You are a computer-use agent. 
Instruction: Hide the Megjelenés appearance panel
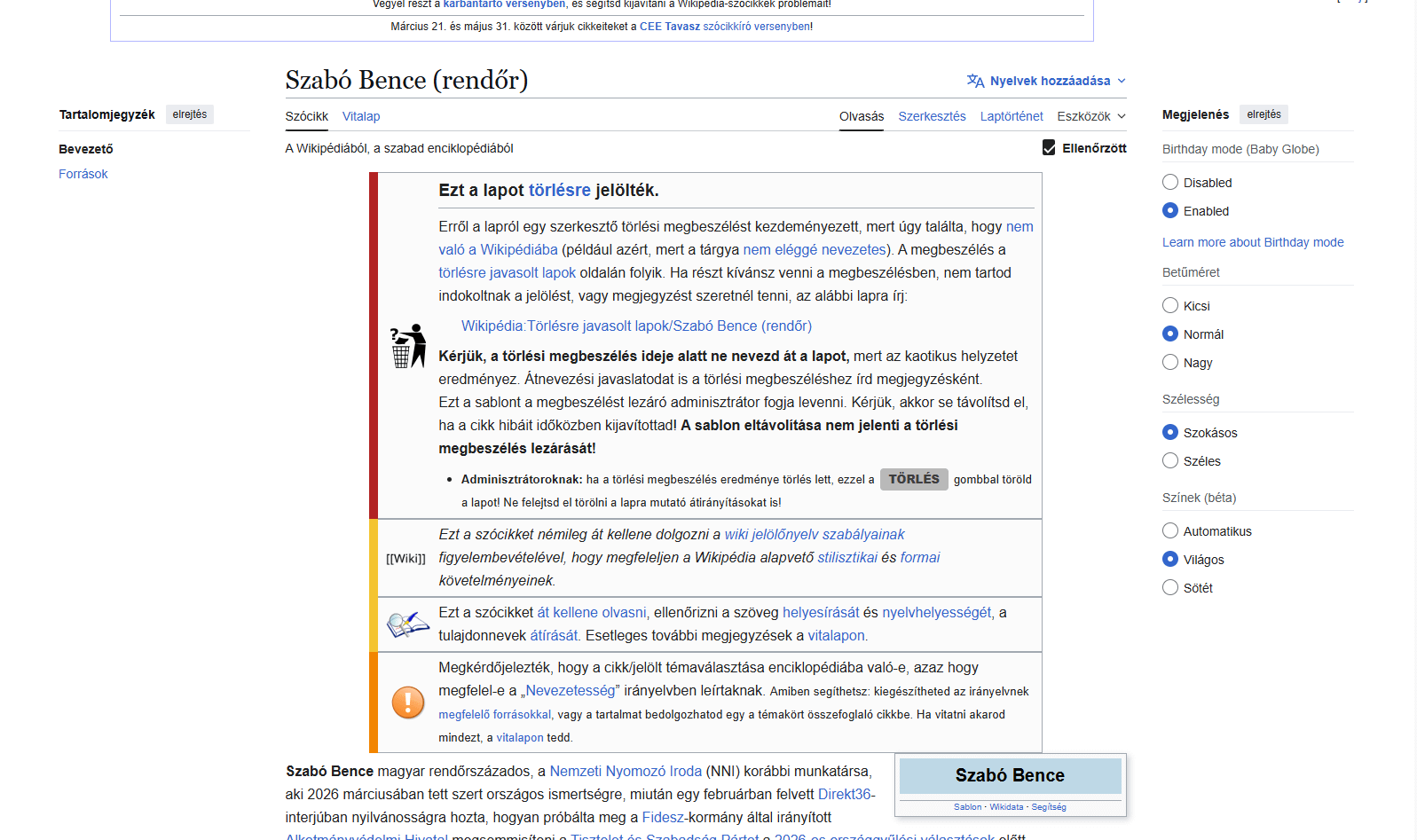click(x=1263, y=114)
